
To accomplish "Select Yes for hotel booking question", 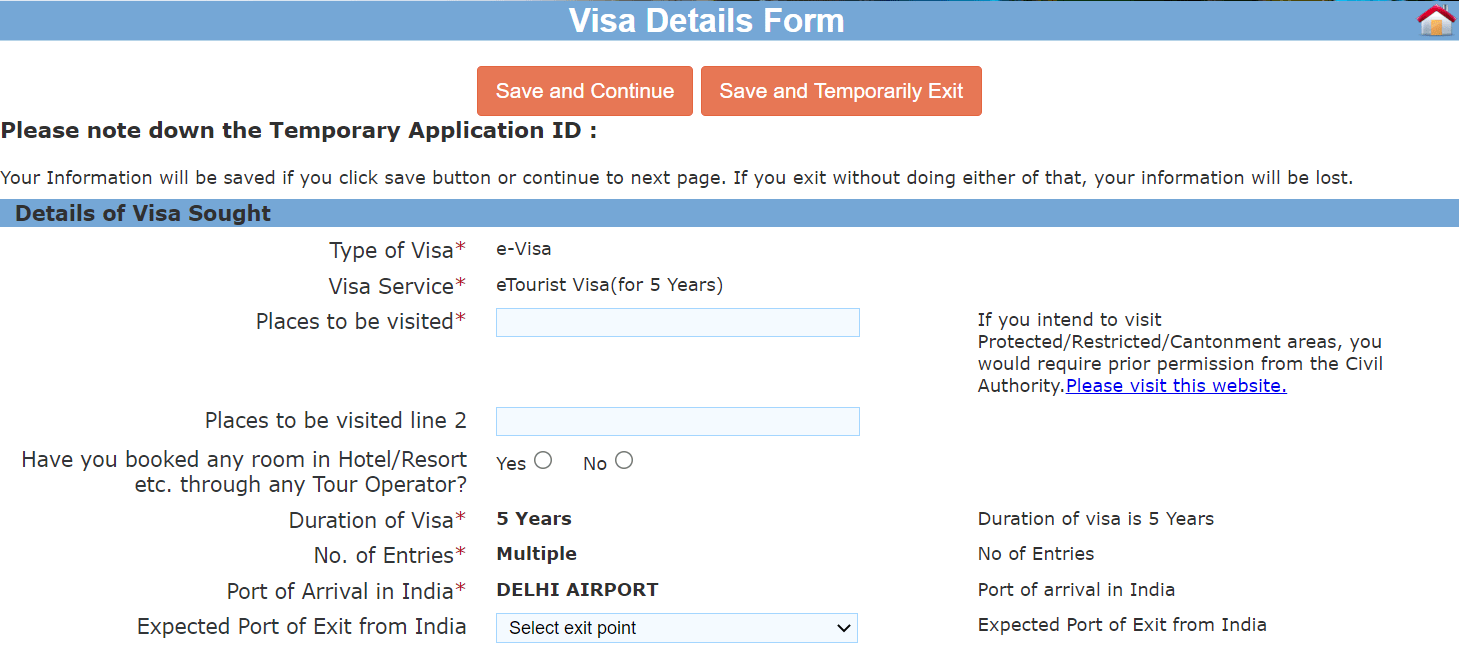I will 543,459.
